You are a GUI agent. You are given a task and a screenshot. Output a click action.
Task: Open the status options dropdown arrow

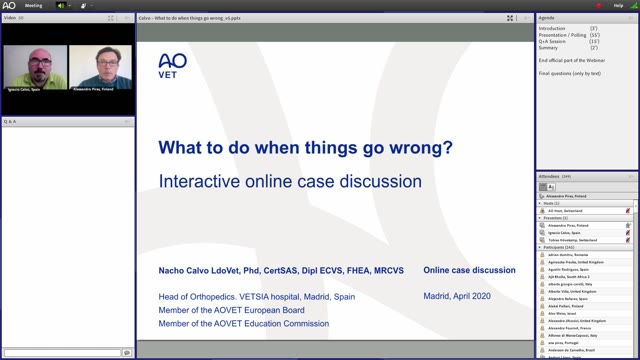point(91,6)
